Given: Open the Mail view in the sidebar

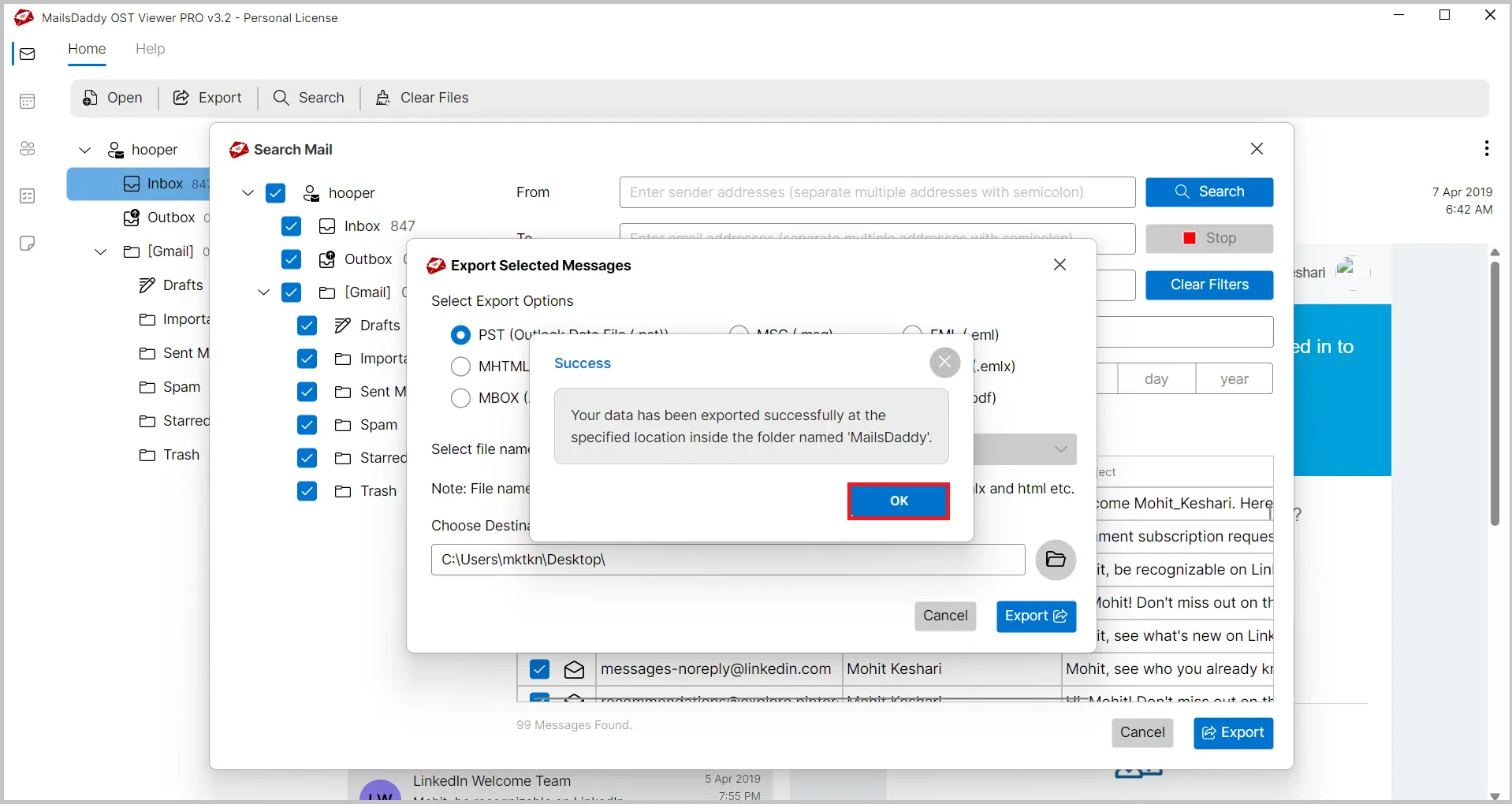Looking at the screenshot, I should tap(28, 54).
